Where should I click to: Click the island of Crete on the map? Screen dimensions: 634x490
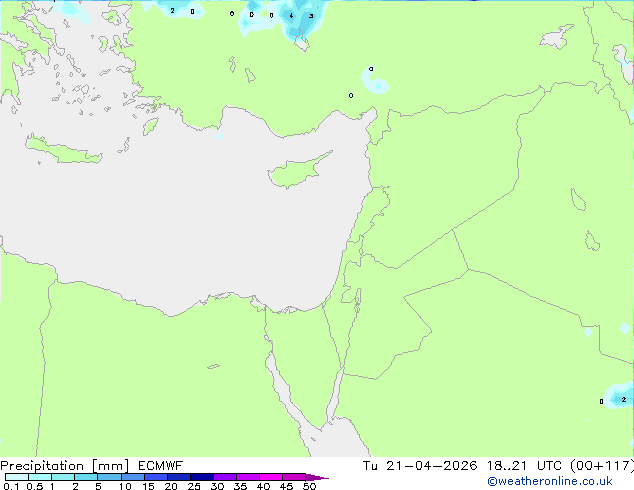pyautogui.click(x=64, y=150)
